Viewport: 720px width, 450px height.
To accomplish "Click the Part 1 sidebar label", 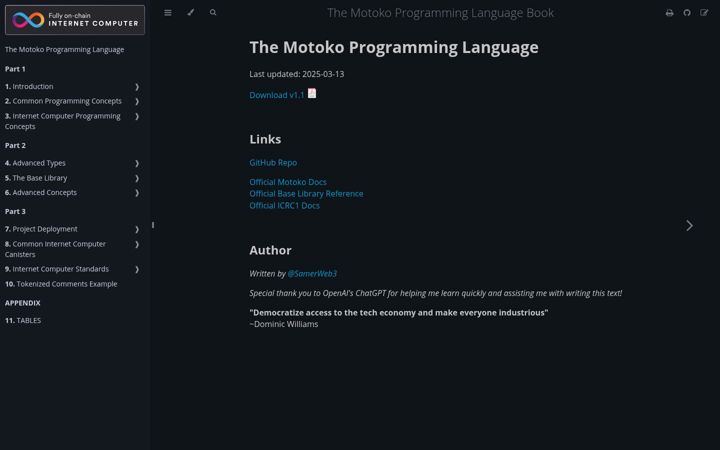I will tap(15, 69).
